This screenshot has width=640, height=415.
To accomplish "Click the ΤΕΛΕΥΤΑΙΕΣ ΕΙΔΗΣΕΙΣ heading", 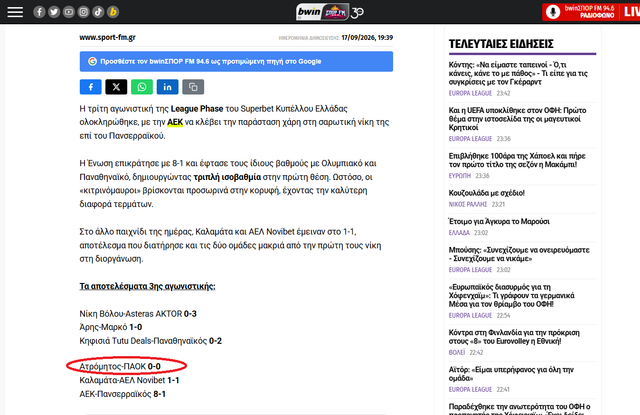I will pos(501,44).
